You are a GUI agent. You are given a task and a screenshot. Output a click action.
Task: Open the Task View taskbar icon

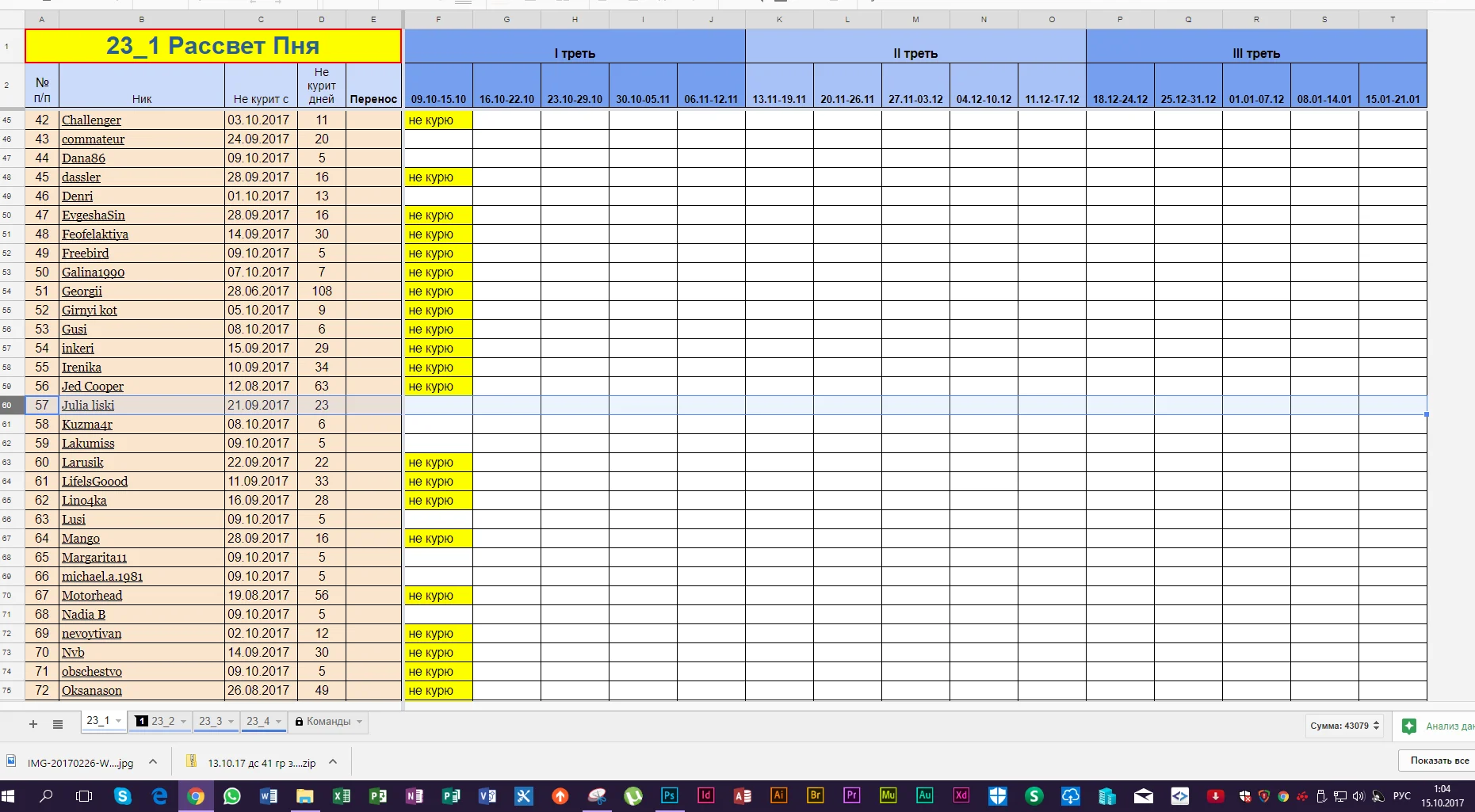point(83,796)
